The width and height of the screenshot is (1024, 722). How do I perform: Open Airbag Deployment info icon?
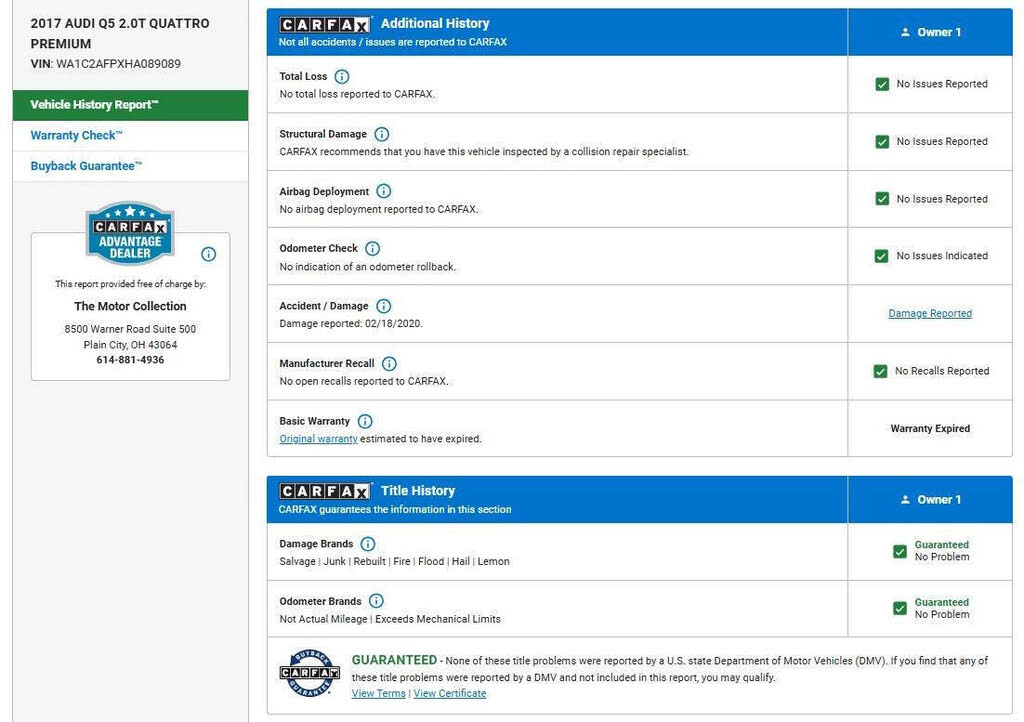[384, 192]
